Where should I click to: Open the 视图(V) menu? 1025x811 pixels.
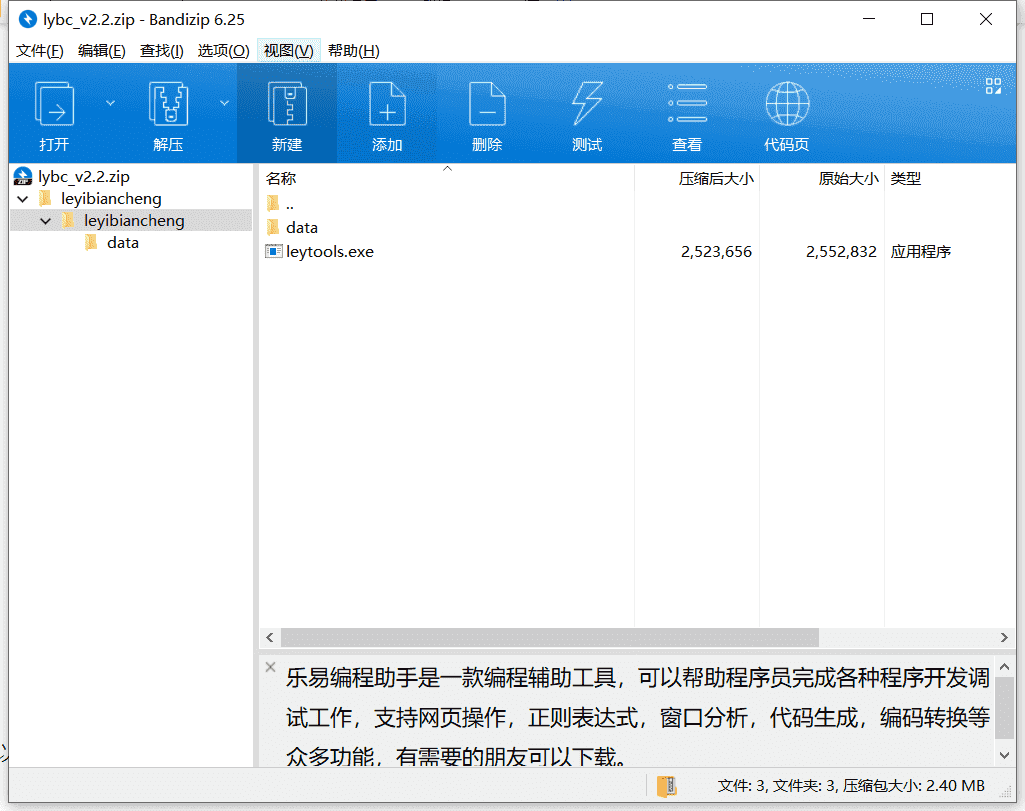(x=288, y=51)
